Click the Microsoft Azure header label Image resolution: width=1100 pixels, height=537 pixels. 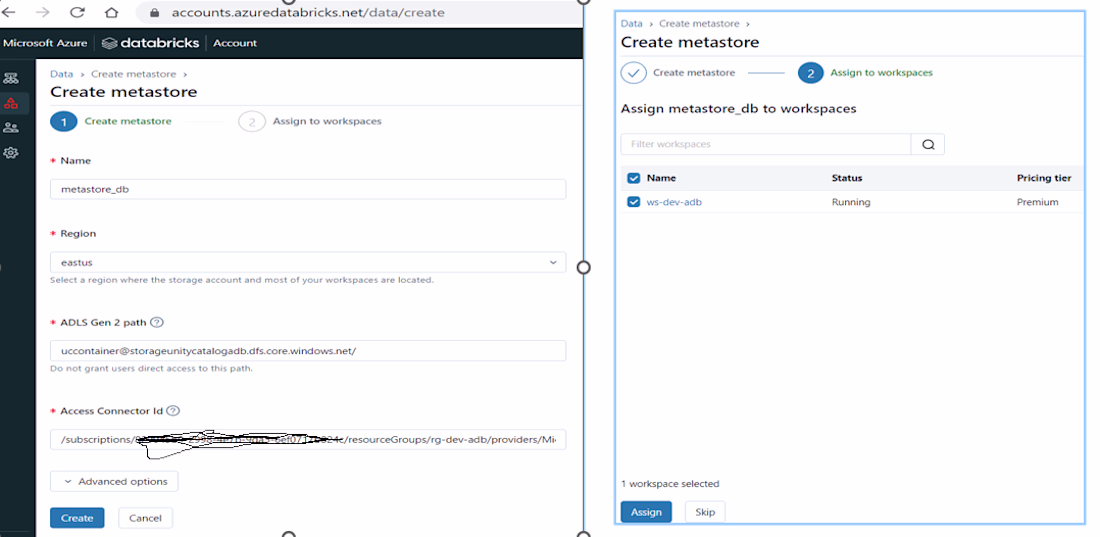click(x=45, y=43)
